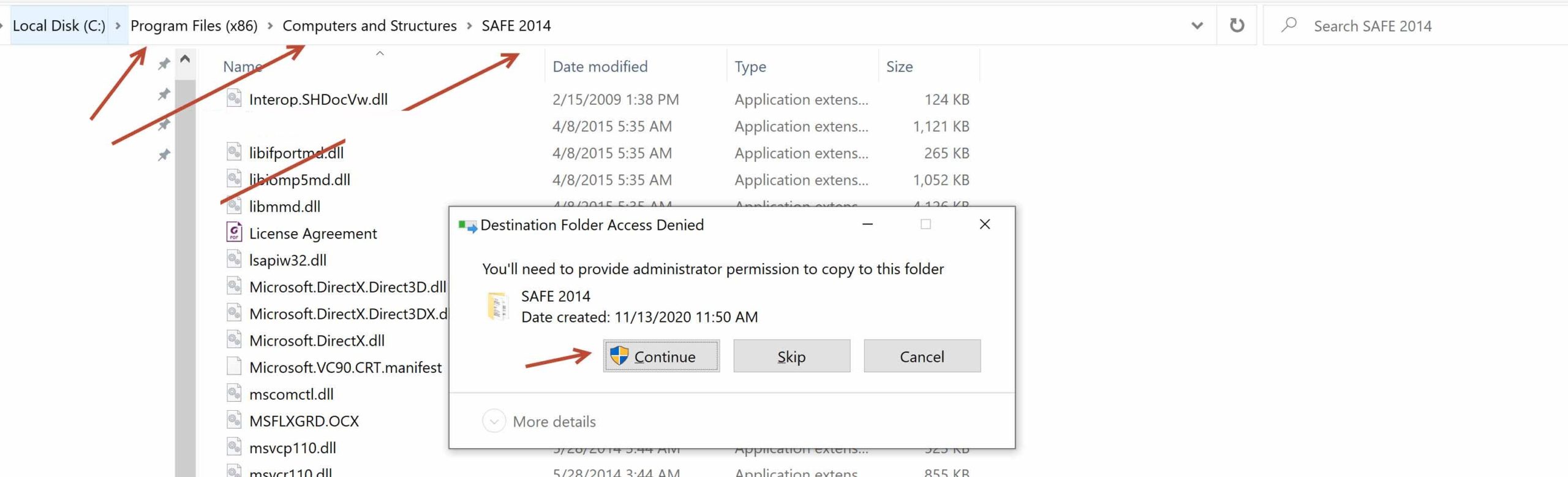Click the Interop.SHDocVw.dll file icon
Viewport: 1568px width, 477px height.
pyautogui.click(x=234, y=99)
